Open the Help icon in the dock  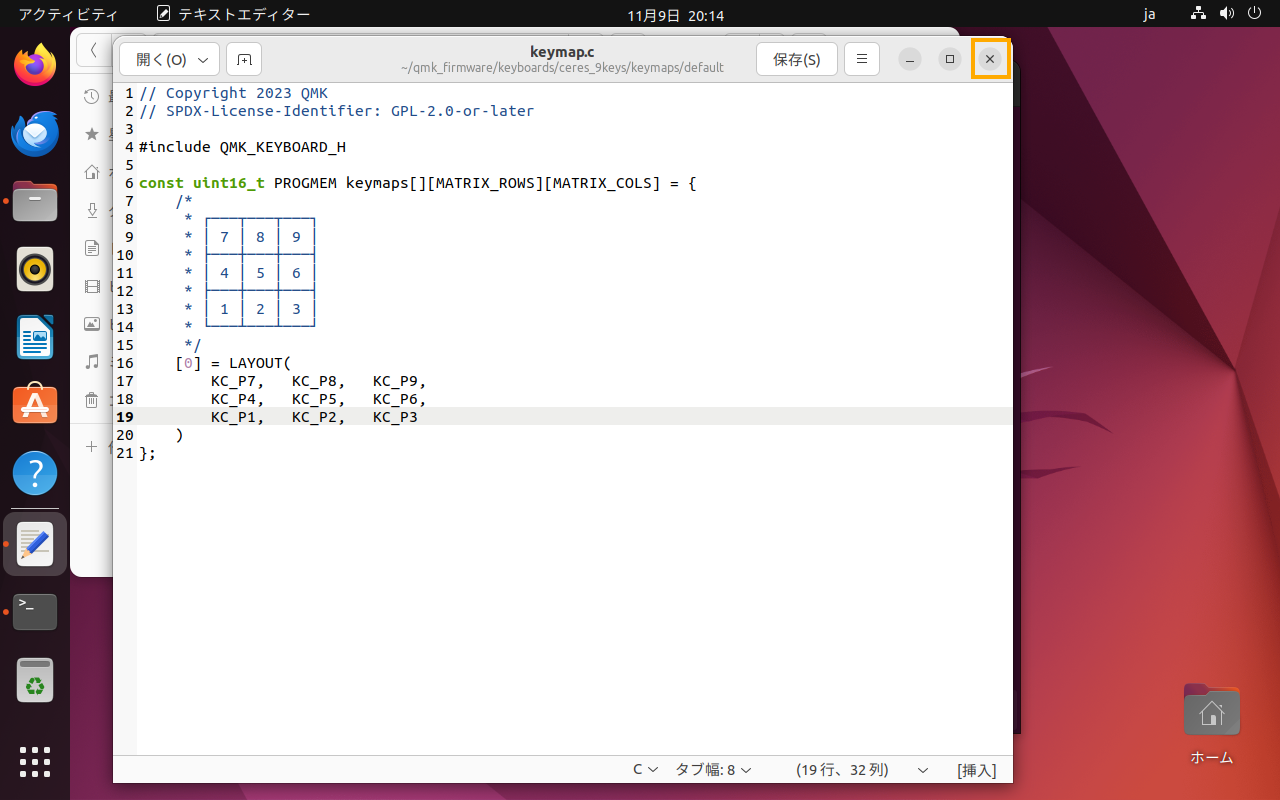(x=35, y=473)
